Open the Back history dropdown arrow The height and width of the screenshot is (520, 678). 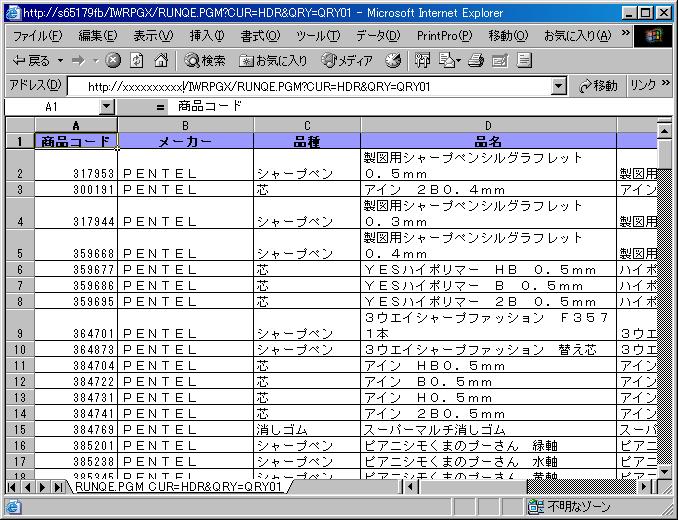click(60, 61)
